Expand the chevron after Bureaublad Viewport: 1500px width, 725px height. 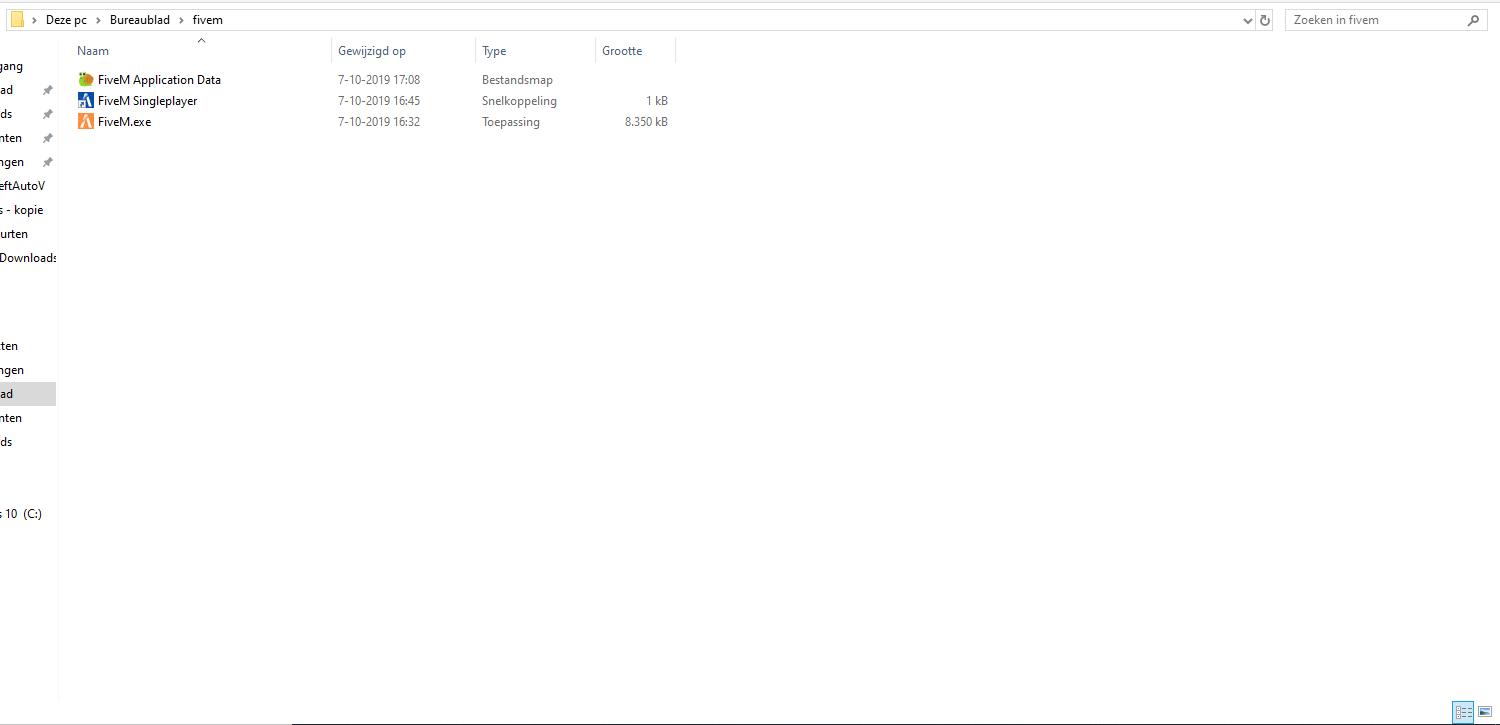point(181,20)
